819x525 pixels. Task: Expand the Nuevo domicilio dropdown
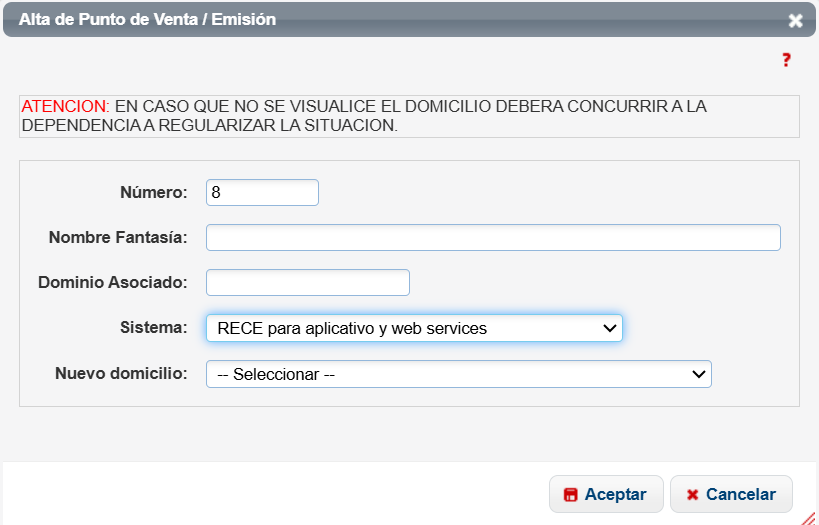click(x=459, y=374)
